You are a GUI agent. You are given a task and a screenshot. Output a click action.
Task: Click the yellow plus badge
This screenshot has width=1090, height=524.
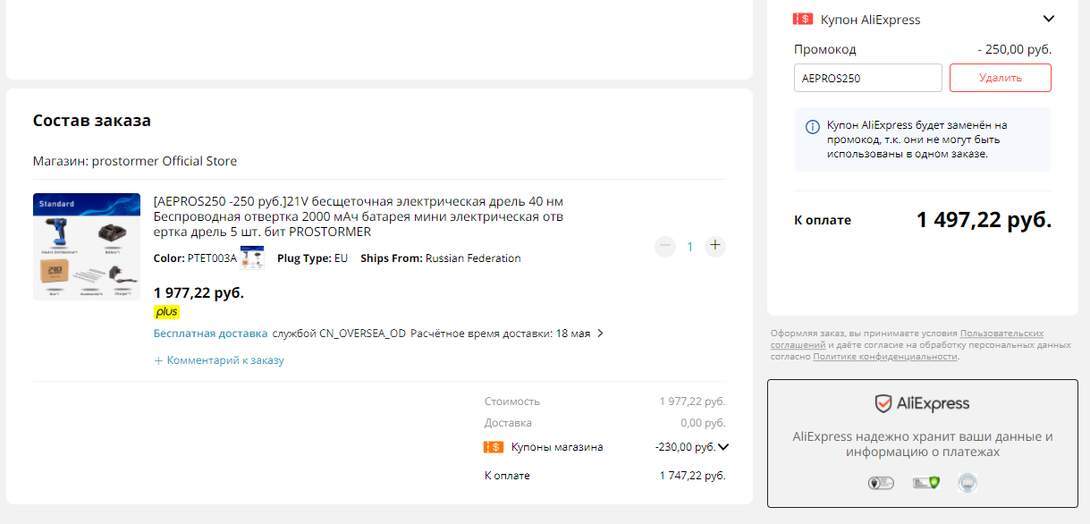click(x=166, y=312)
